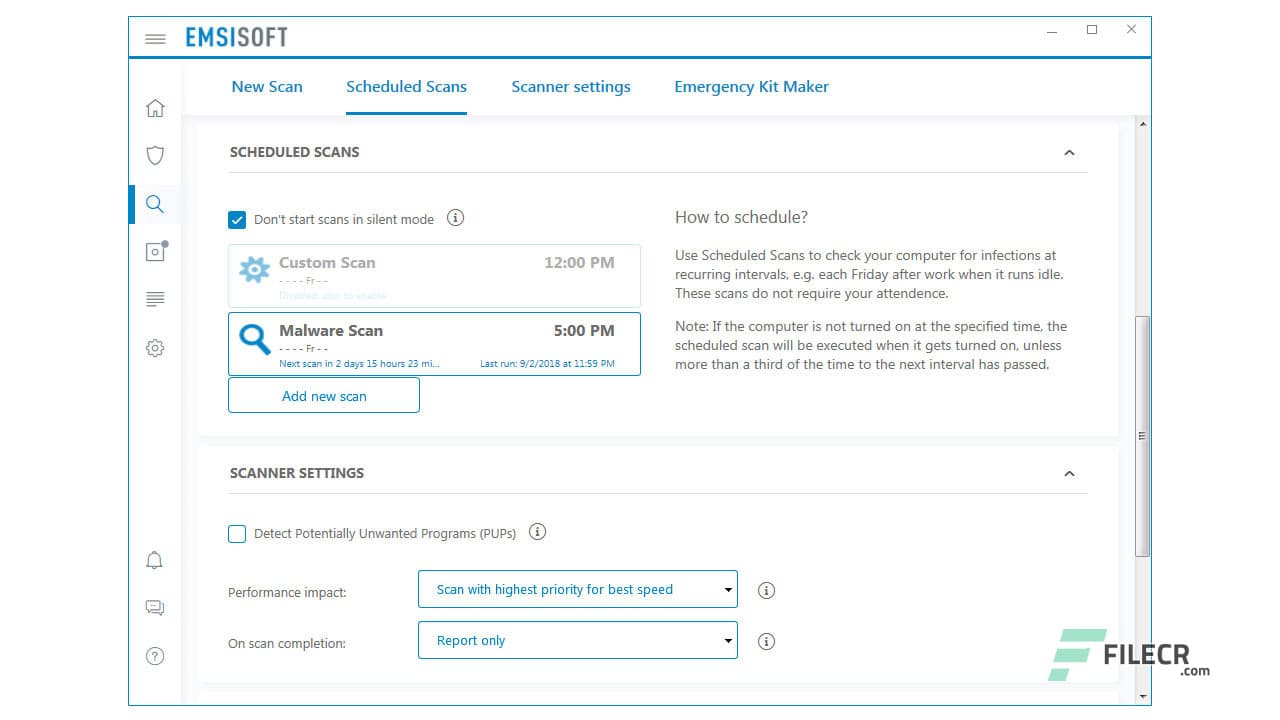
Task: Open the Home overview from the sidebar
Action: point(155,107)
